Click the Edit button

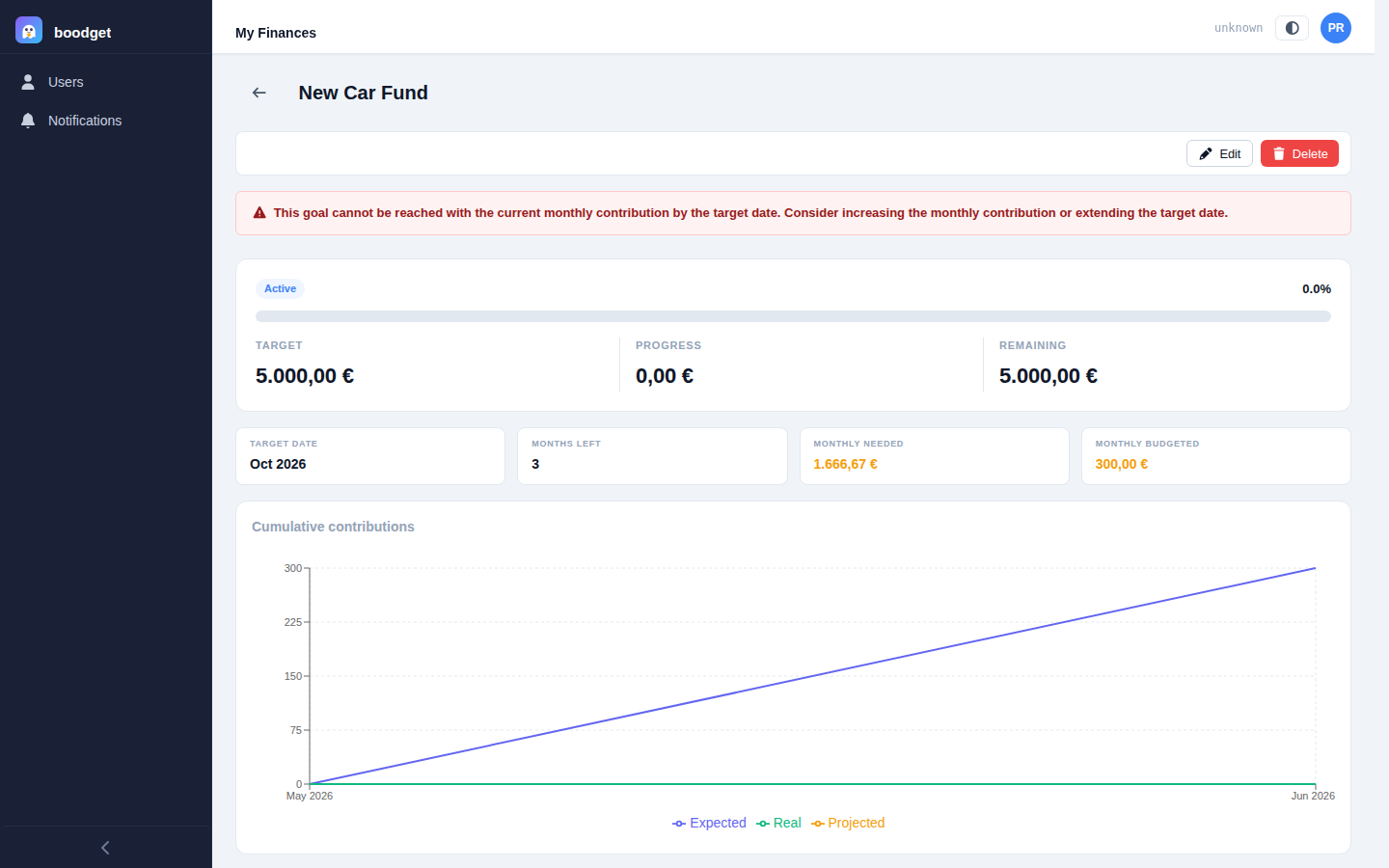pos(1219,153)
